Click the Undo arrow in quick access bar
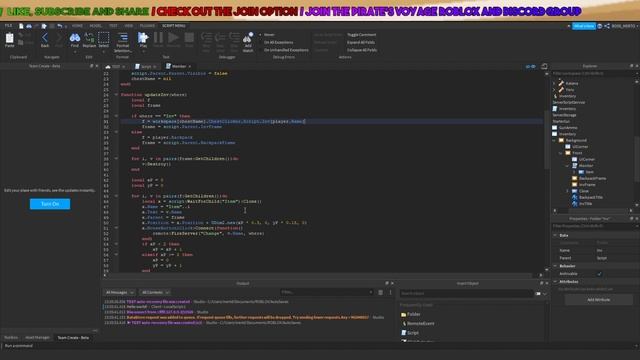 (x=60, y=26)
